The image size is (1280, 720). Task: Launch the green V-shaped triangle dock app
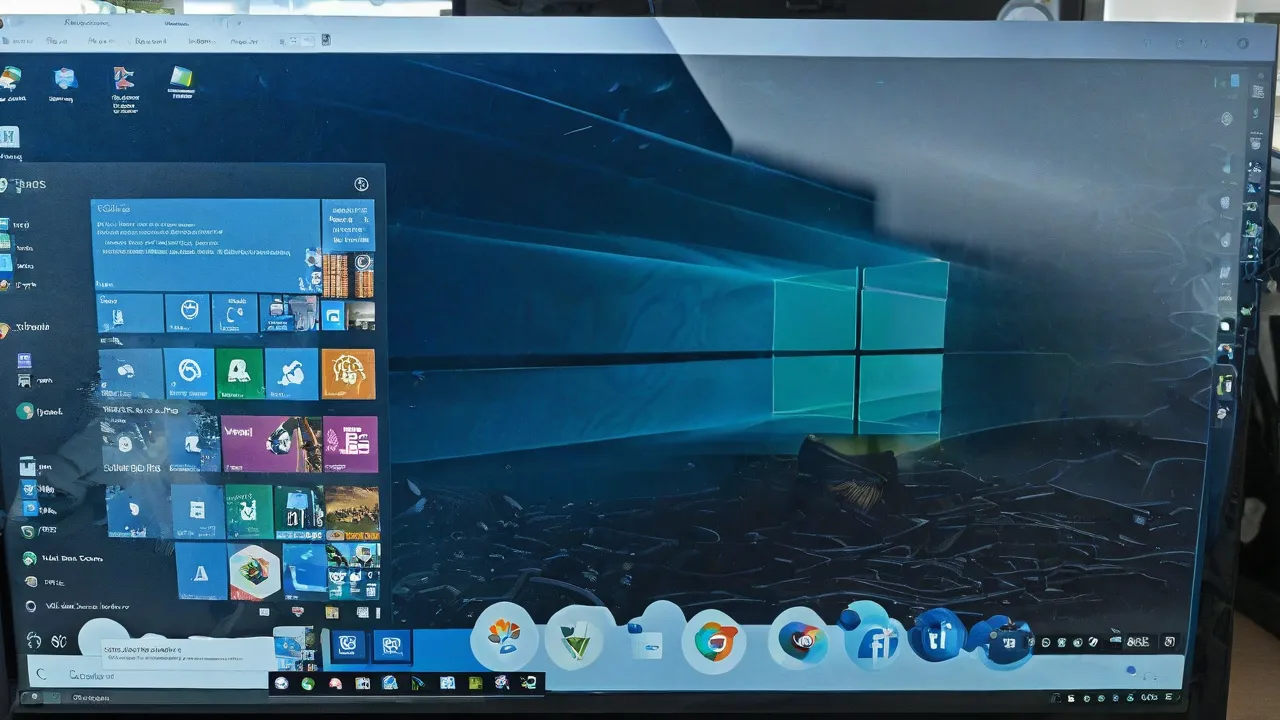click(x=576, y=640)
